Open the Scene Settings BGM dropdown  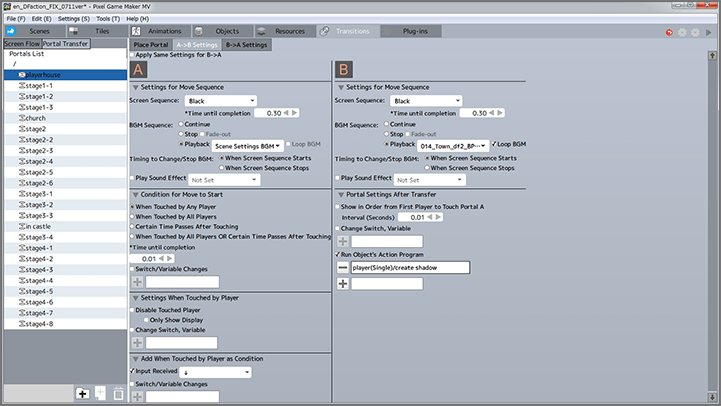coord(249,145)
